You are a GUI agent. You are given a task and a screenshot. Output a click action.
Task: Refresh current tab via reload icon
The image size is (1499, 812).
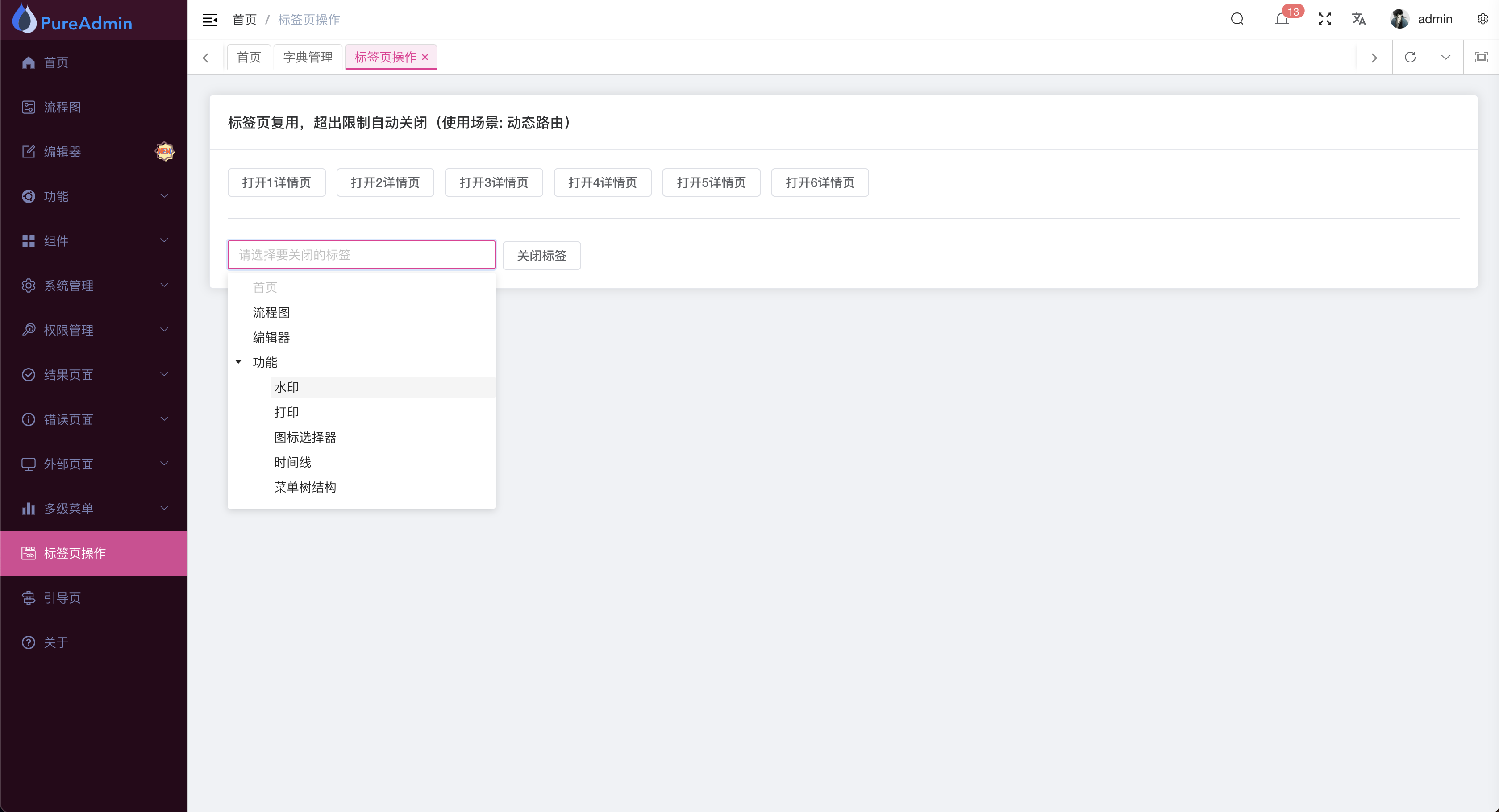click(x=1409, y=57)
